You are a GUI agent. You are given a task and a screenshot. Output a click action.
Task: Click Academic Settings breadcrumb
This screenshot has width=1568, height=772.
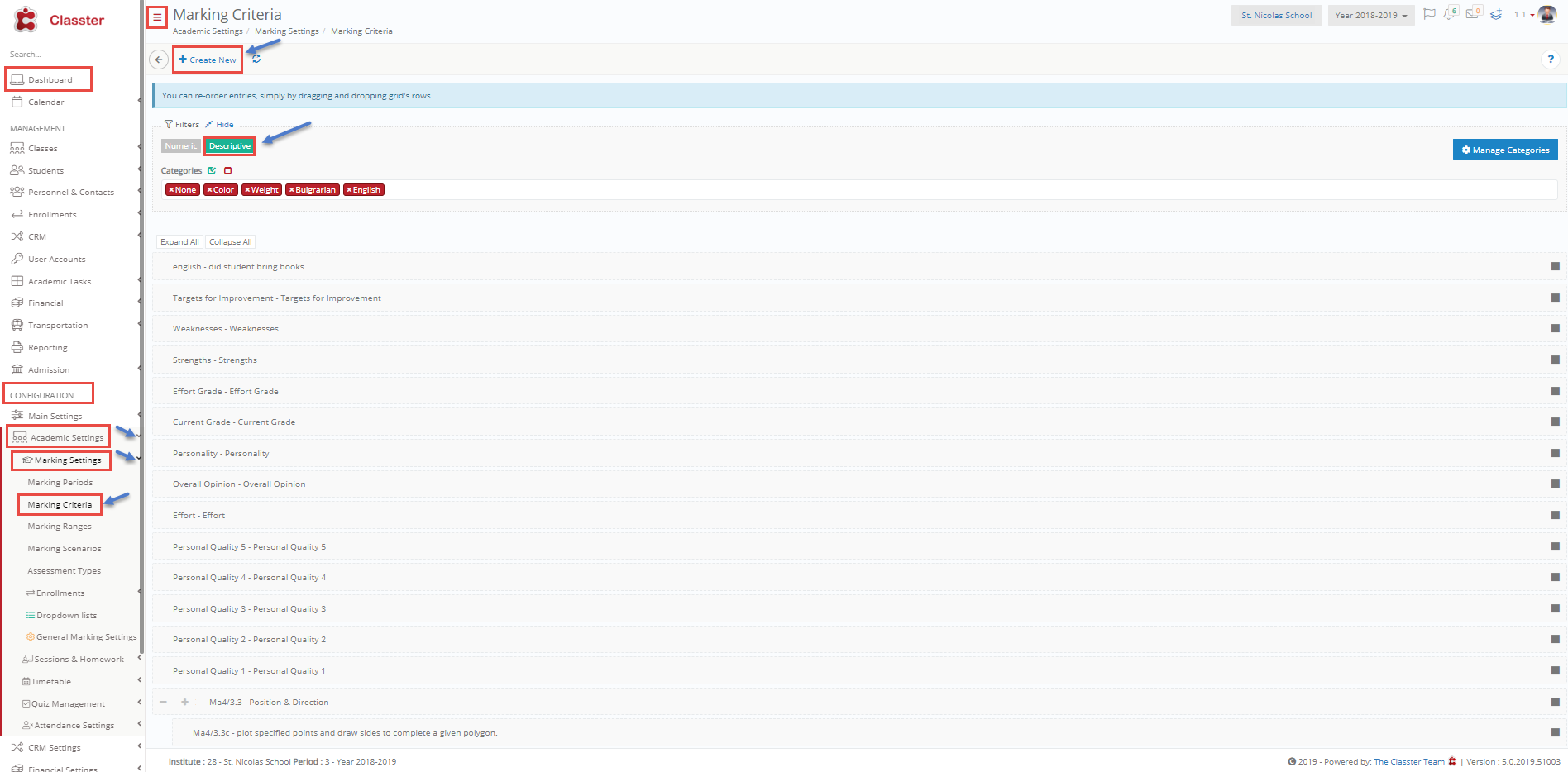click(208, 31)
